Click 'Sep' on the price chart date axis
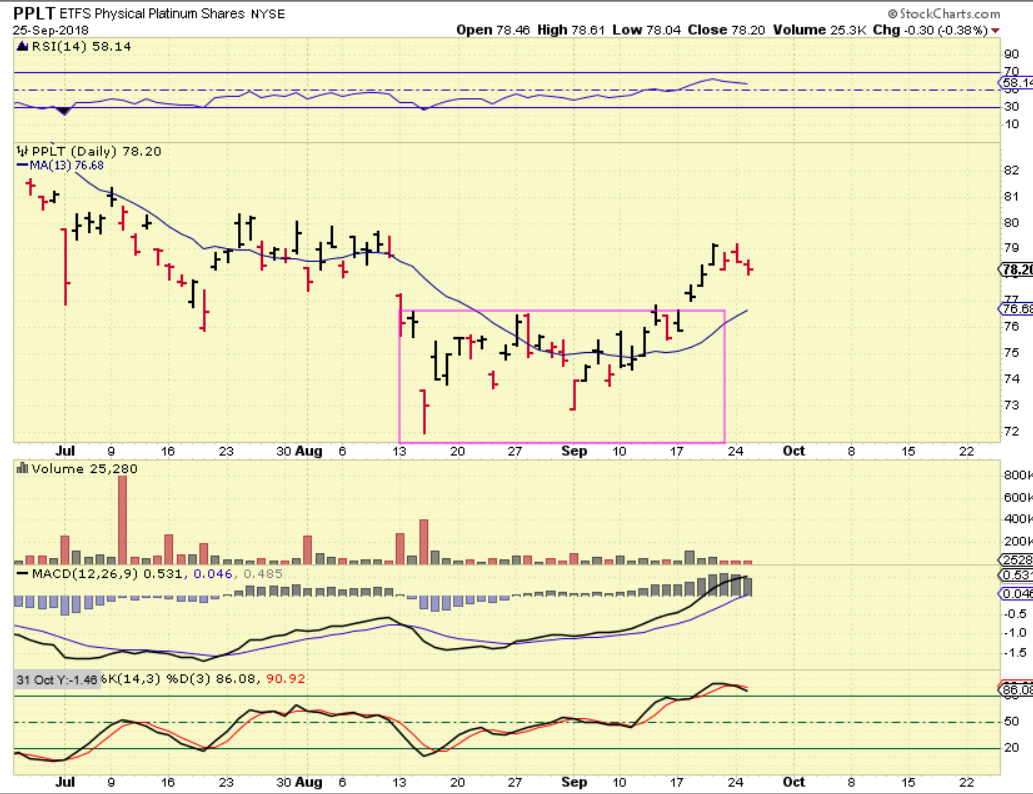Image resolution: width=1033 pixels, height=794 pixels. tap(574, 451)
